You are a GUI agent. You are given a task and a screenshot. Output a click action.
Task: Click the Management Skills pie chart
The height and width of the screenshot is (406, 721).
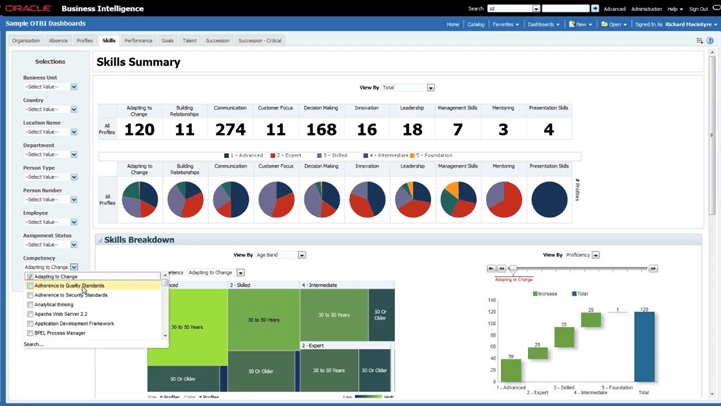(x=458, y=200)
